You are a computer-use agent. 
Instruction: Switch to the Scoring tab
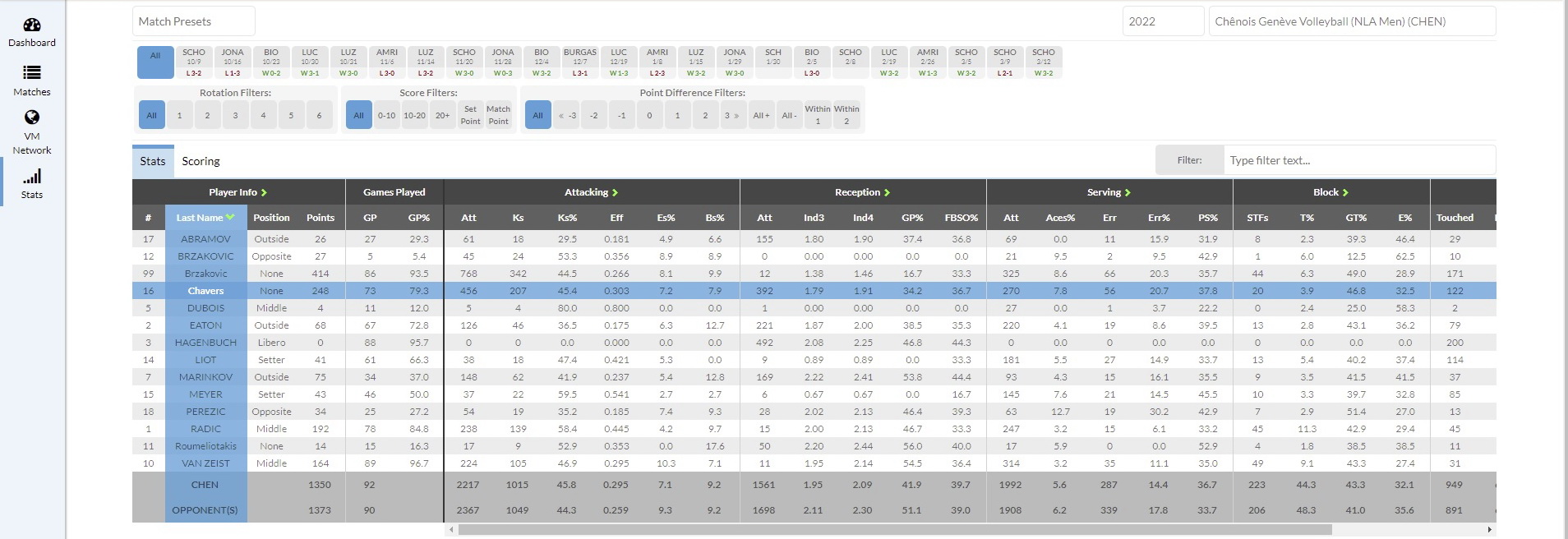(x=201, y=161)
